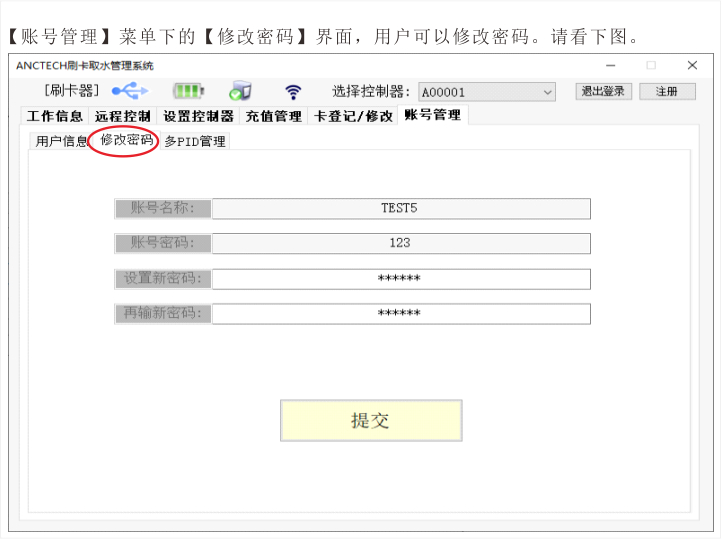Click the 账号密码 field showing 123
The image size is (722, 539).
pos(401,243)
